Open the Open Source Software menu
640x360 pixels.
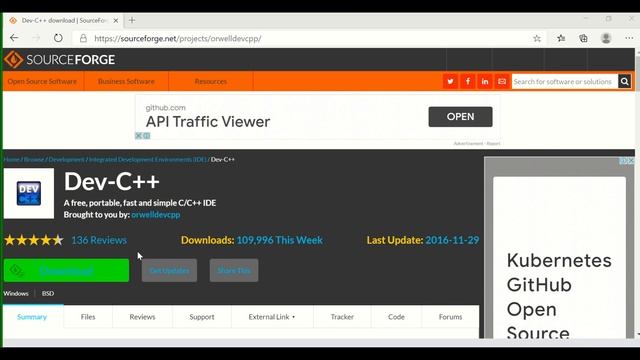(x=42, y=81)
